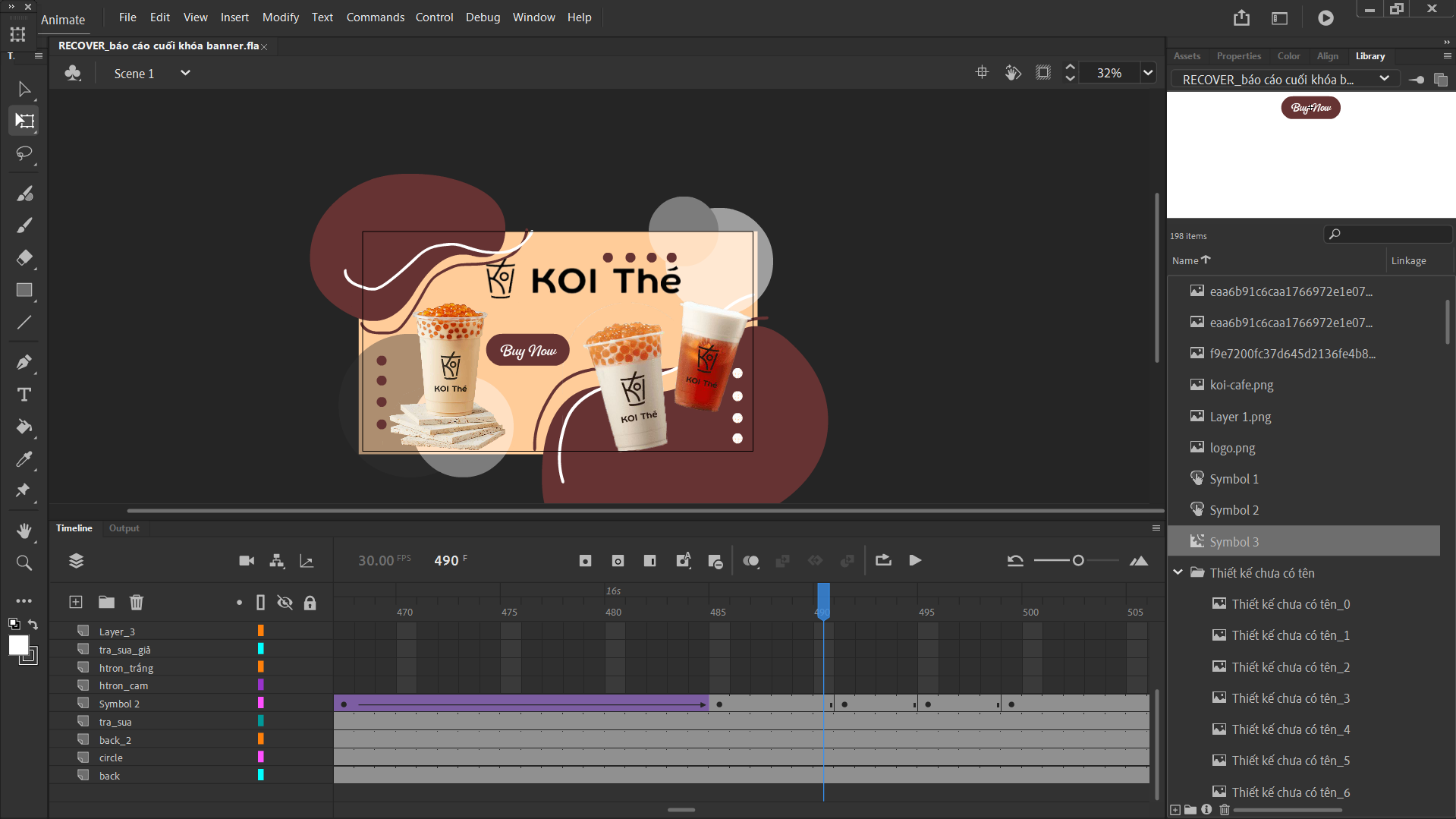This screenshot has width=1456, height=819.
Task: Select the Line tool
Action: pos(24,323)
